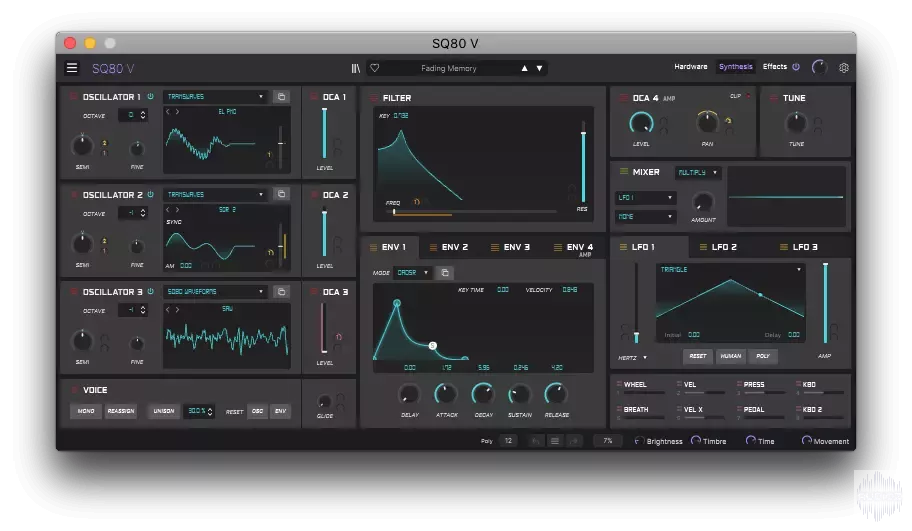Click the Poly voice count field
Screen dimensions: 912x531
508,441
